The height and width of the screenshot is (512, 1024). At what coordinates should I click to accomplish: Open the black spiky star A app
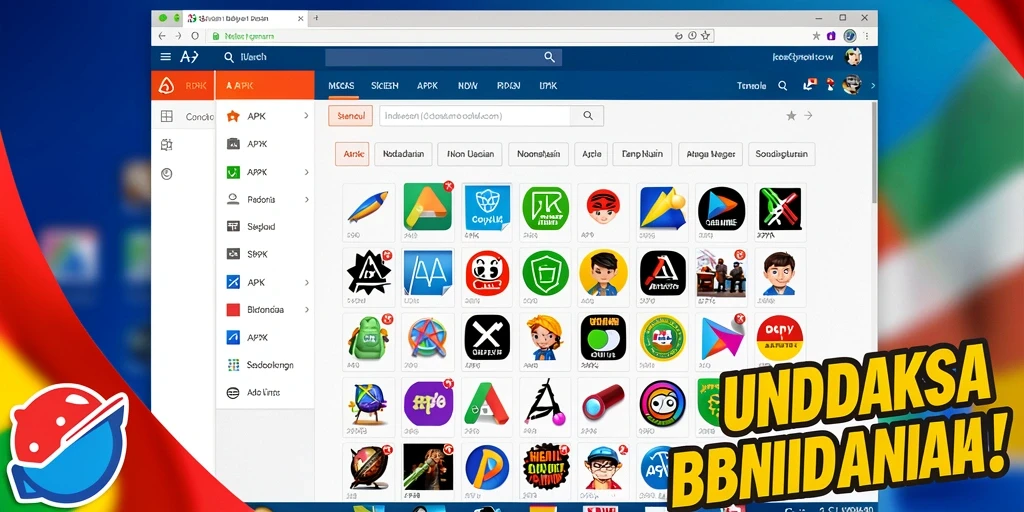click(x=368, y=272)
